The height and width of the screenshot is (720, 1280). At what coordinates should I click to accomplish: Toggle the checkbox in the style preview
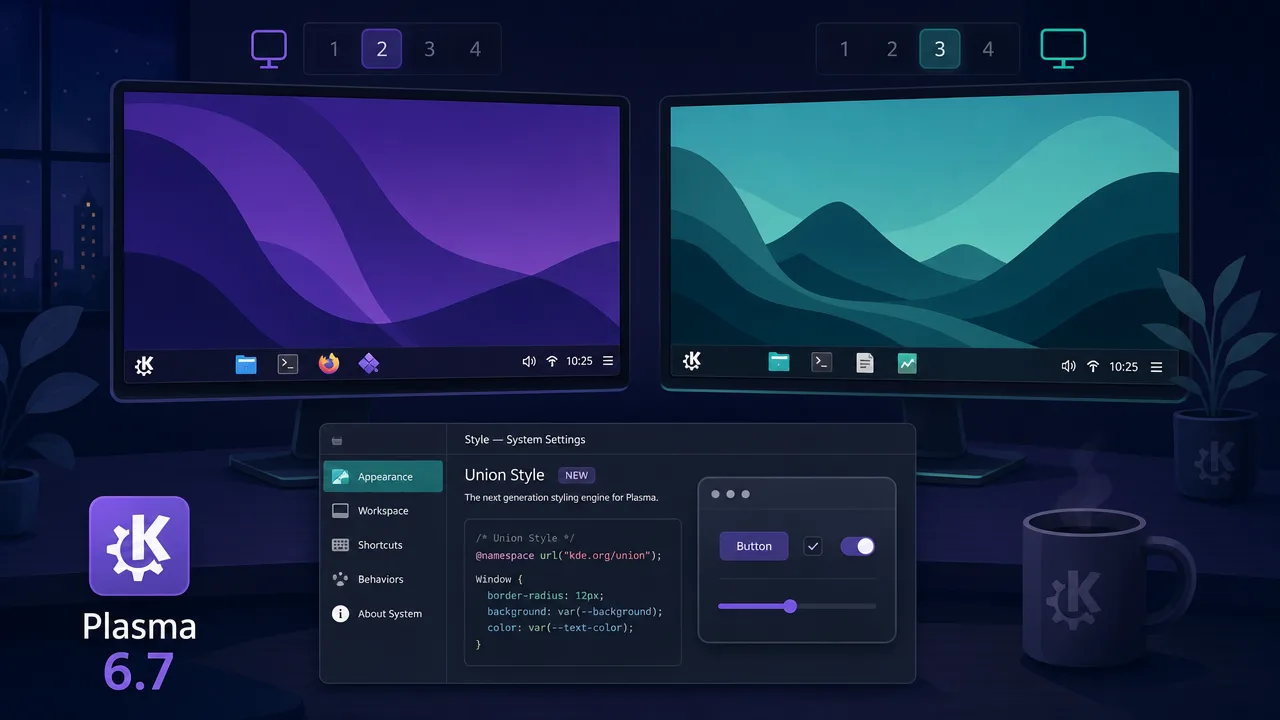(813, 546)
